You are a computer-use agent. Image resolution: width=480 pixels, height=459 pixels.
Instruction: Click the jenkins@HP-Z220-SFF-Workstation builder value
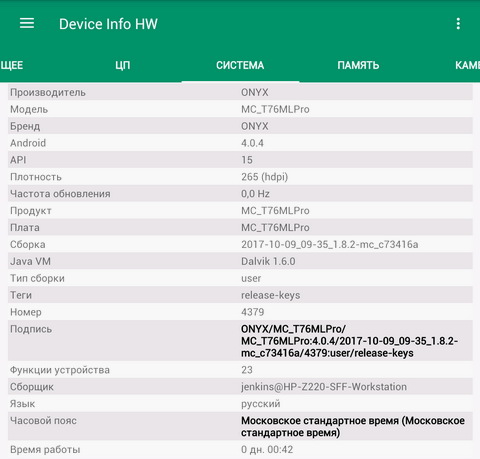(x=324, y=387)
